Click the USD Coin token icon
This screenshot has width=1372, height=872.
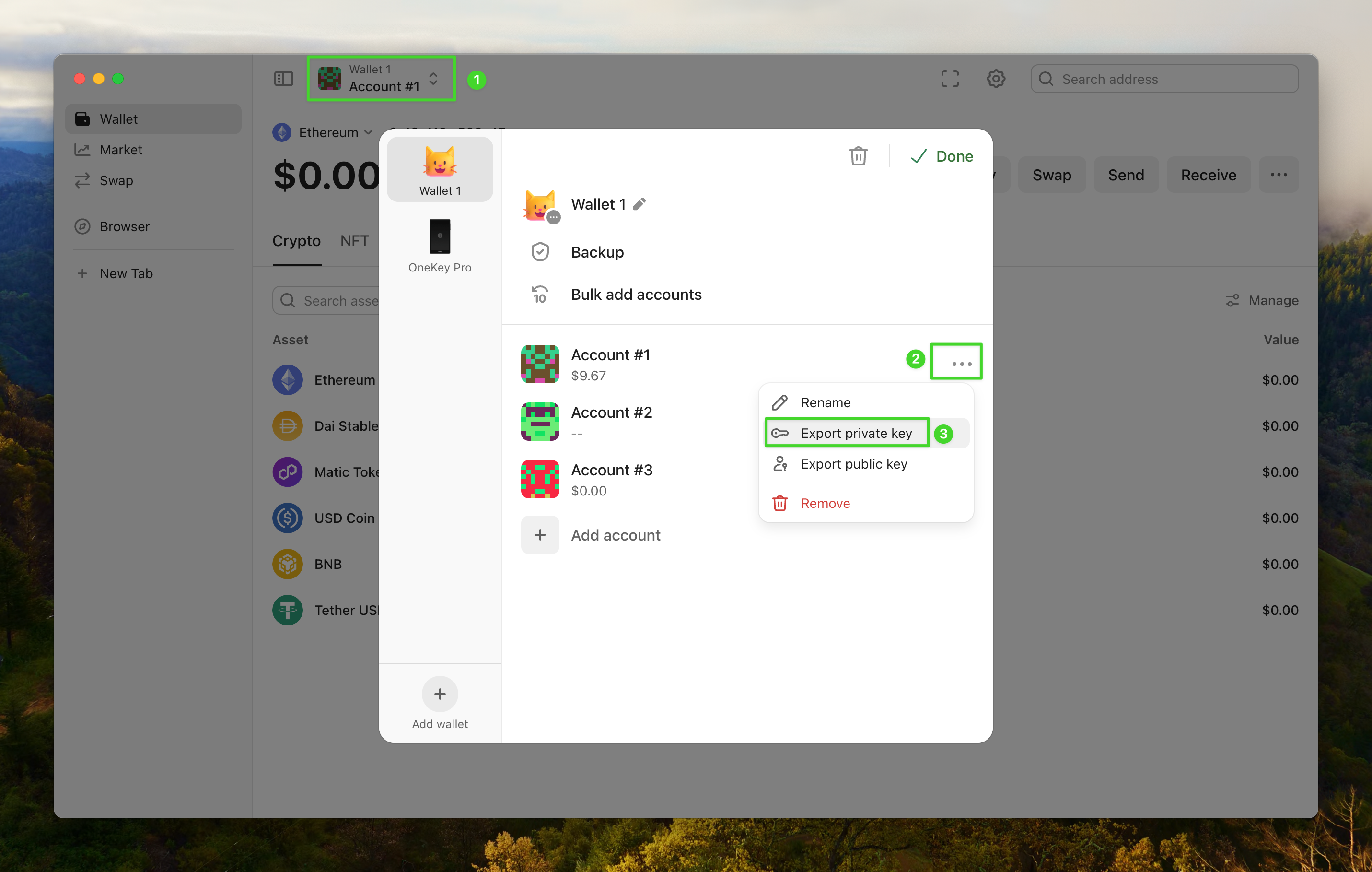point(288,518)
